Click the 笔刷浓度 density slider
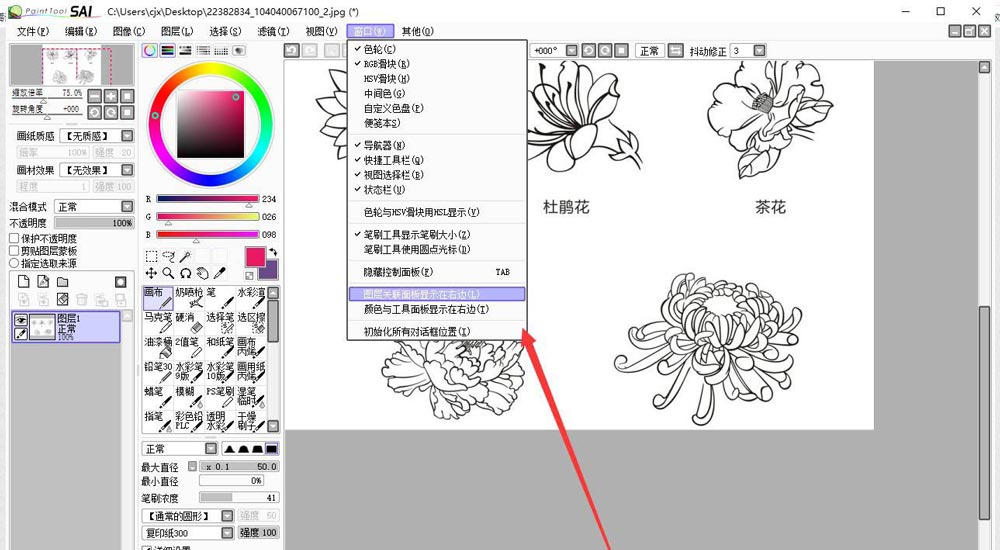 click(239, 498)
